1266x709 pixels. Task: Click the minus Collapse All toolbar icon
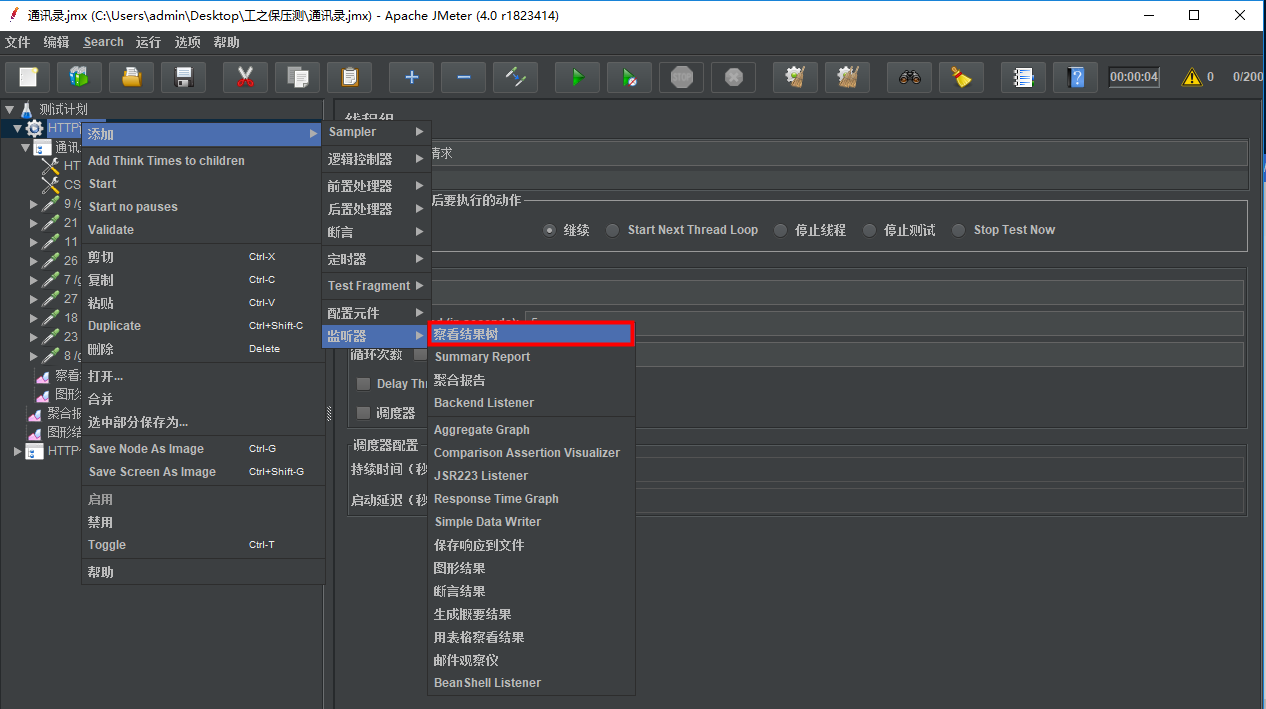point(463,77)
